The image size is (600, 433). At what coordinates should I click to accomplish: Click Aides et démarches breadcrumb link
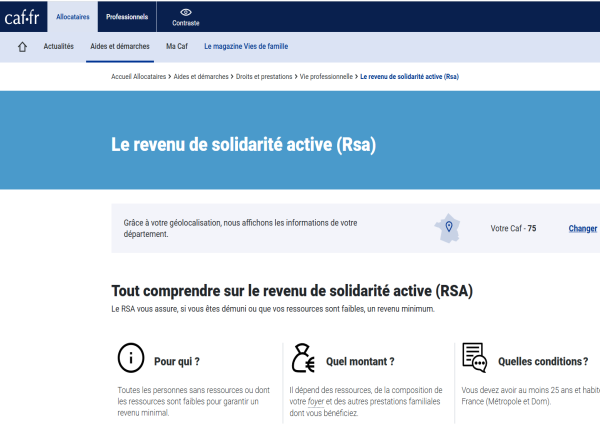click(201, 77)
